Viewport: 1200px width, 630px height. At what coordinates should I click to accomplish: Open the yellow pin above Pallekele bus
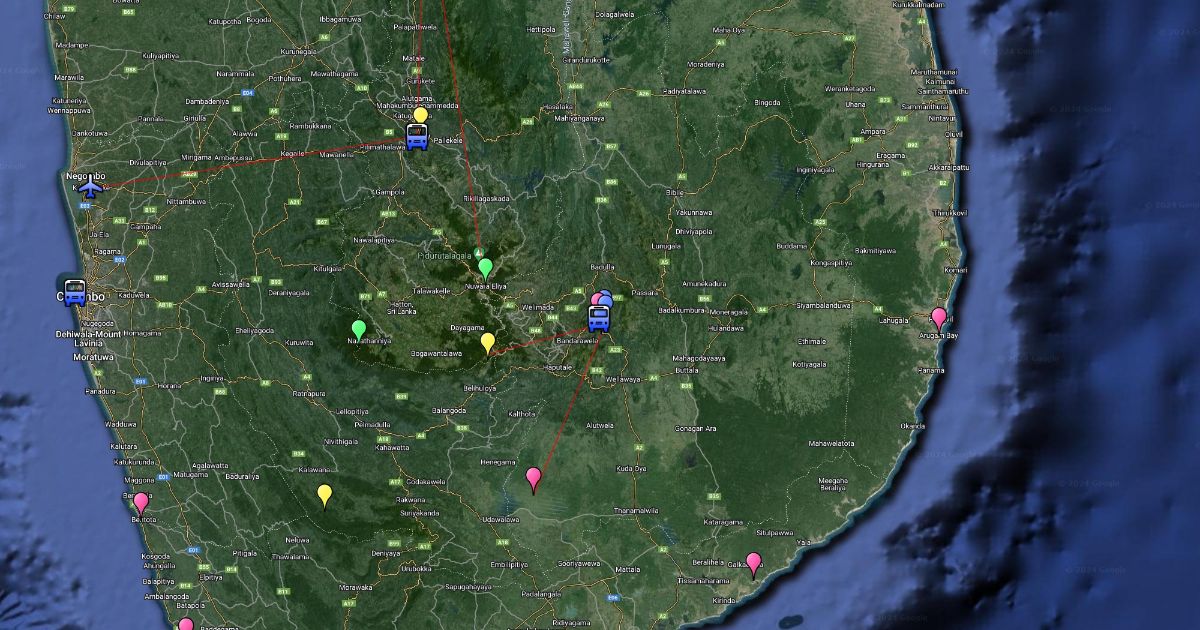pos(421,116)
